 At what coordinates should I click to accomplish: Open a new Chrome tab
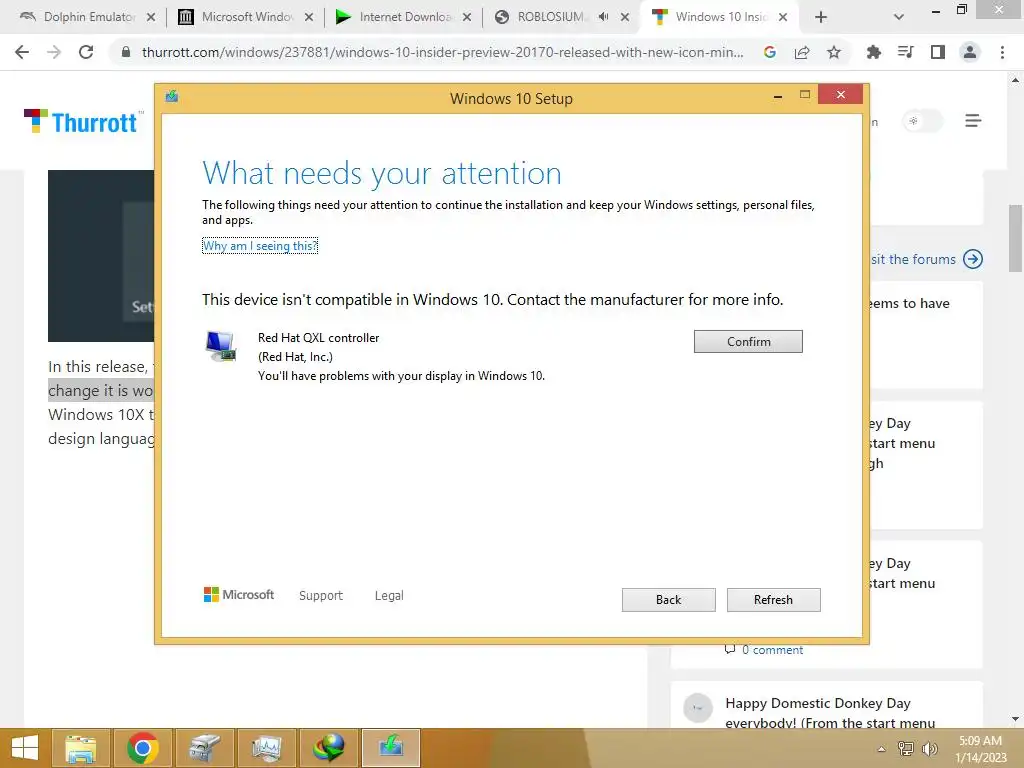[x=821, y=17]
